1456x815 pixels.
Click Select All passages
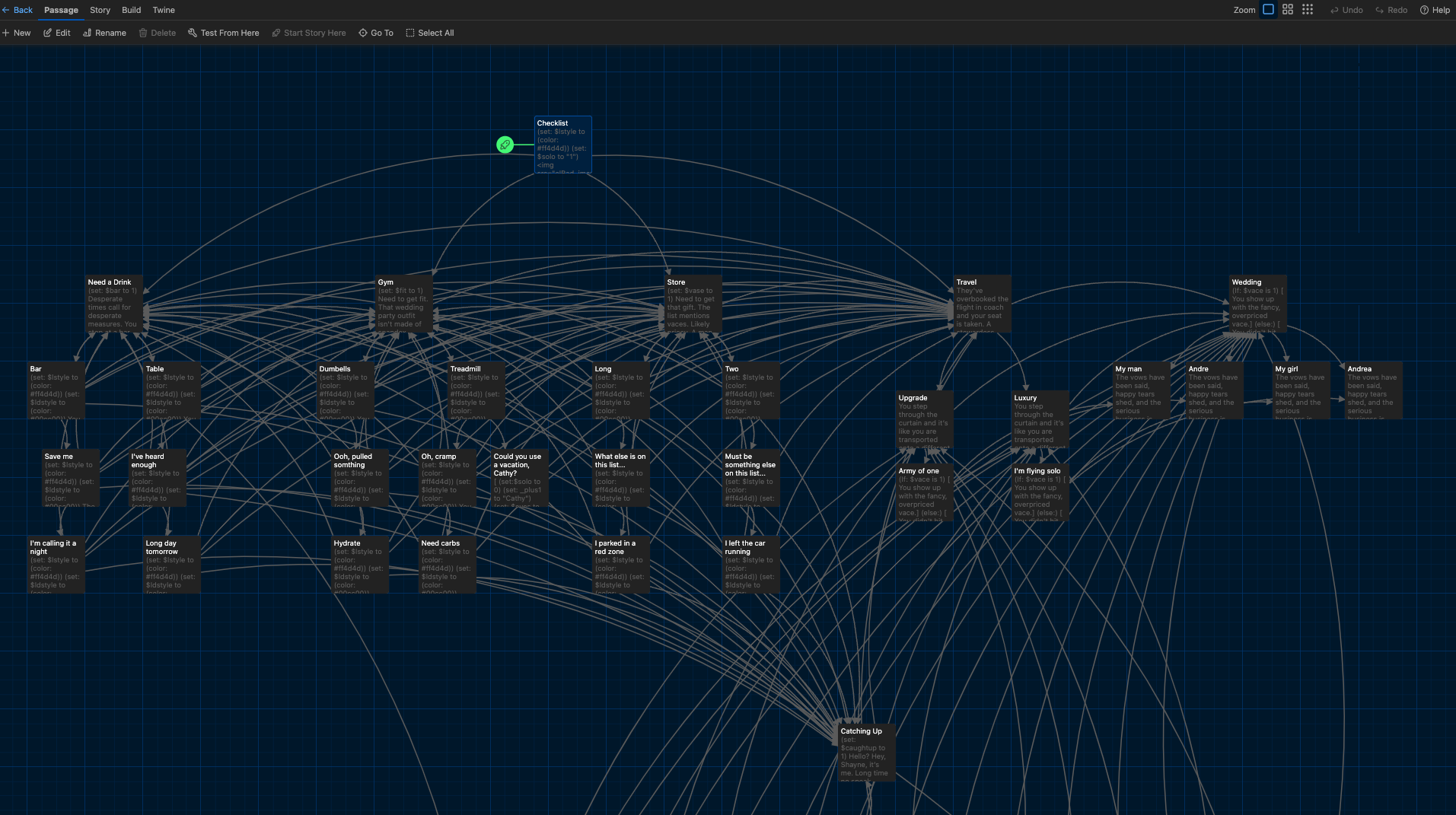429,33
